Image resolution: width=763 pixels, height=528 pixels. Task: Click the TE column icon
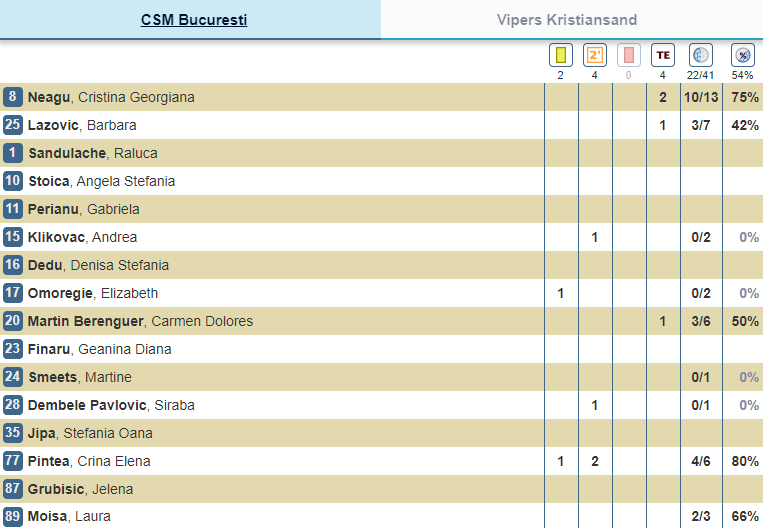pyautogui.click(x=662, y=55)
